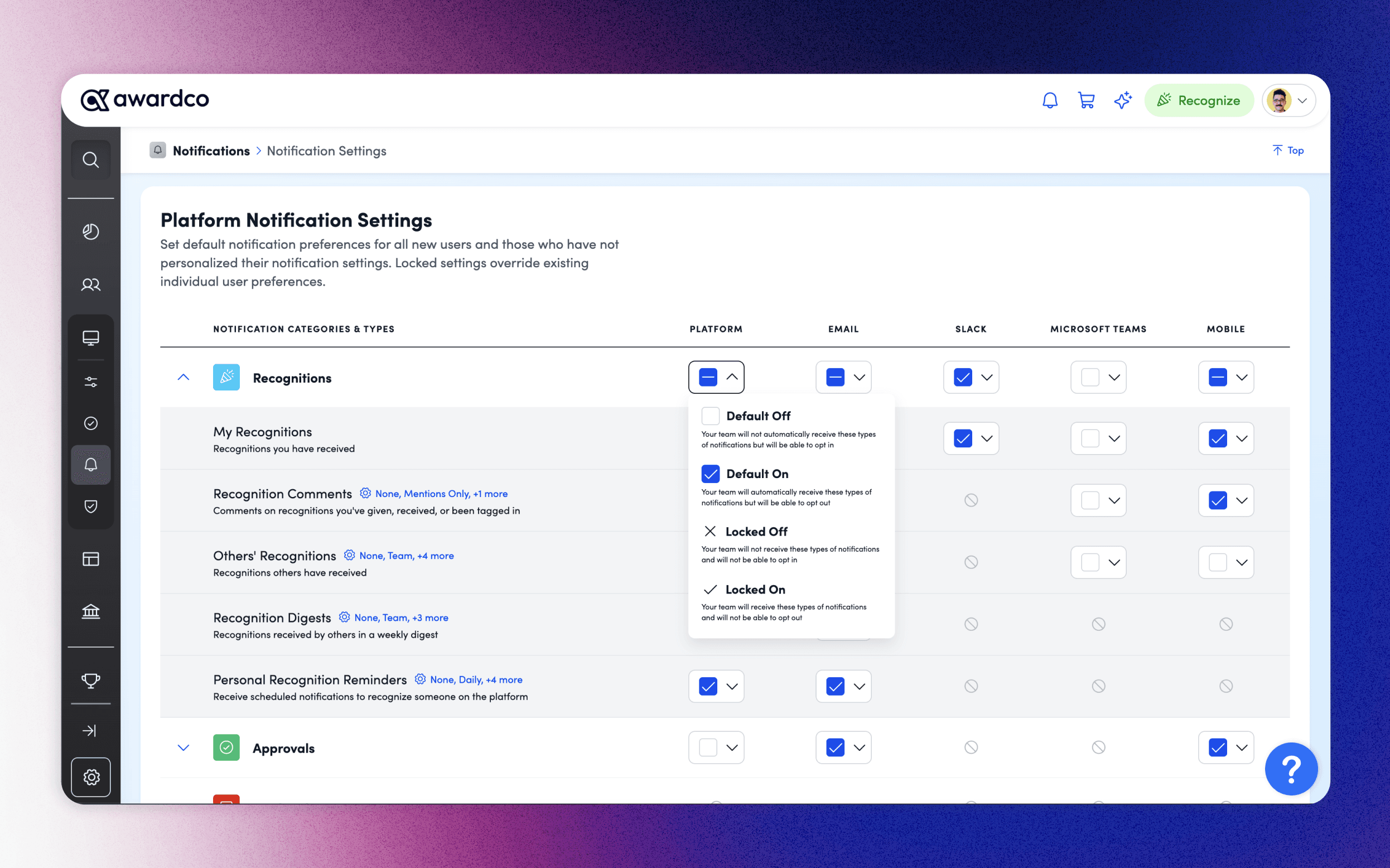
Task: Open 'None, Team, +3 more' link
Action: pos(401,618)
